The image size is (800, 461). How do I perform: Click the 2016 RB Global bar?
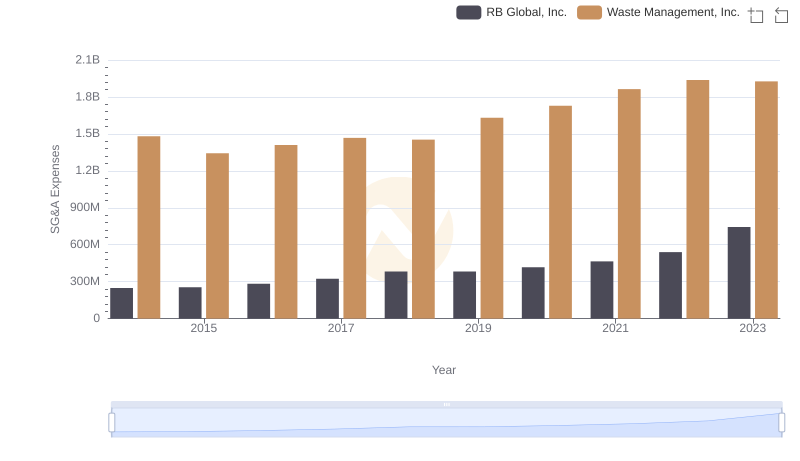259,301
